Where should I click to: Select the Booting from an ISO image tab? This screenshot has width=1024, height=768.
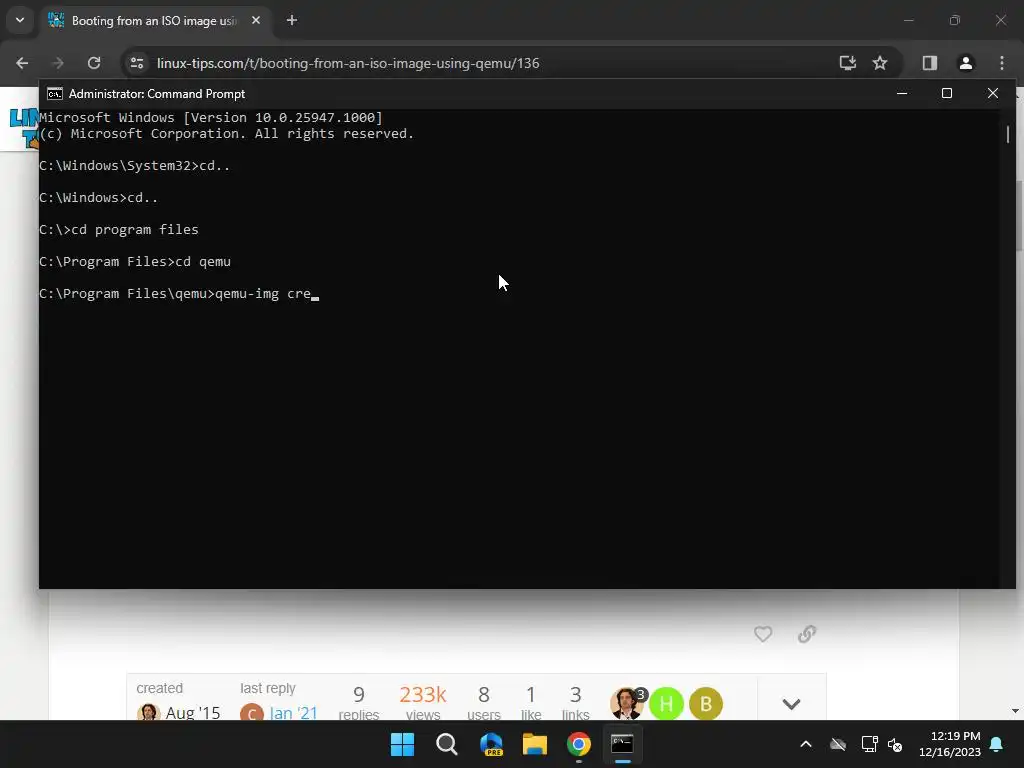point(154,21)
